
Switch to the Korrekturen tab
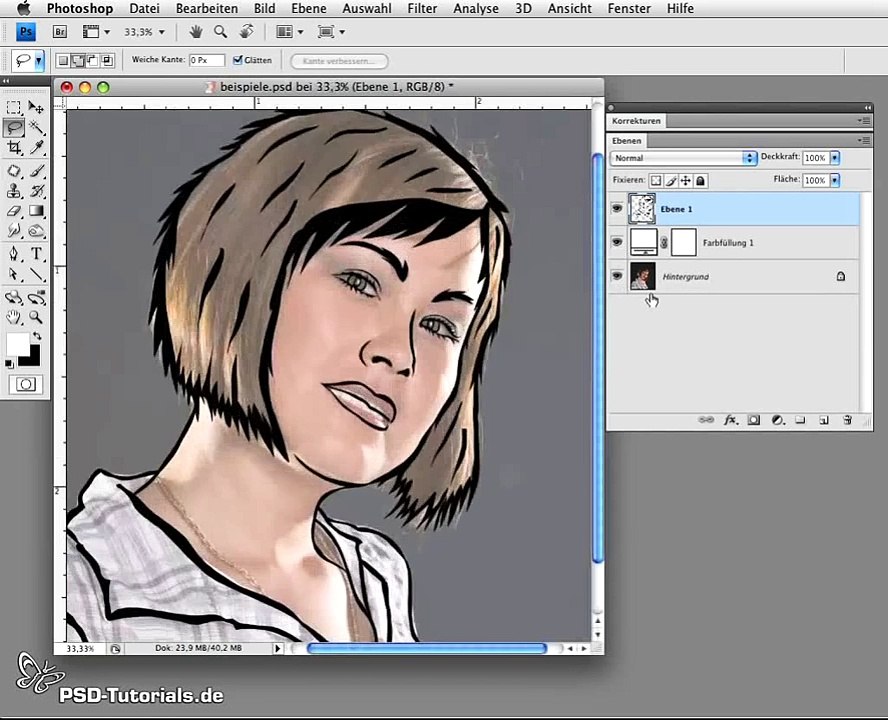[x=636, y=121]
